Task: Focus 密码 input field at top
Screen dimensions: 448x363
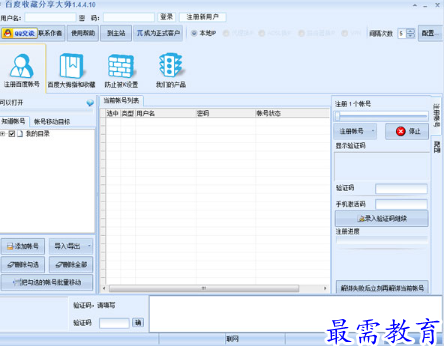Action: point(129,17)
